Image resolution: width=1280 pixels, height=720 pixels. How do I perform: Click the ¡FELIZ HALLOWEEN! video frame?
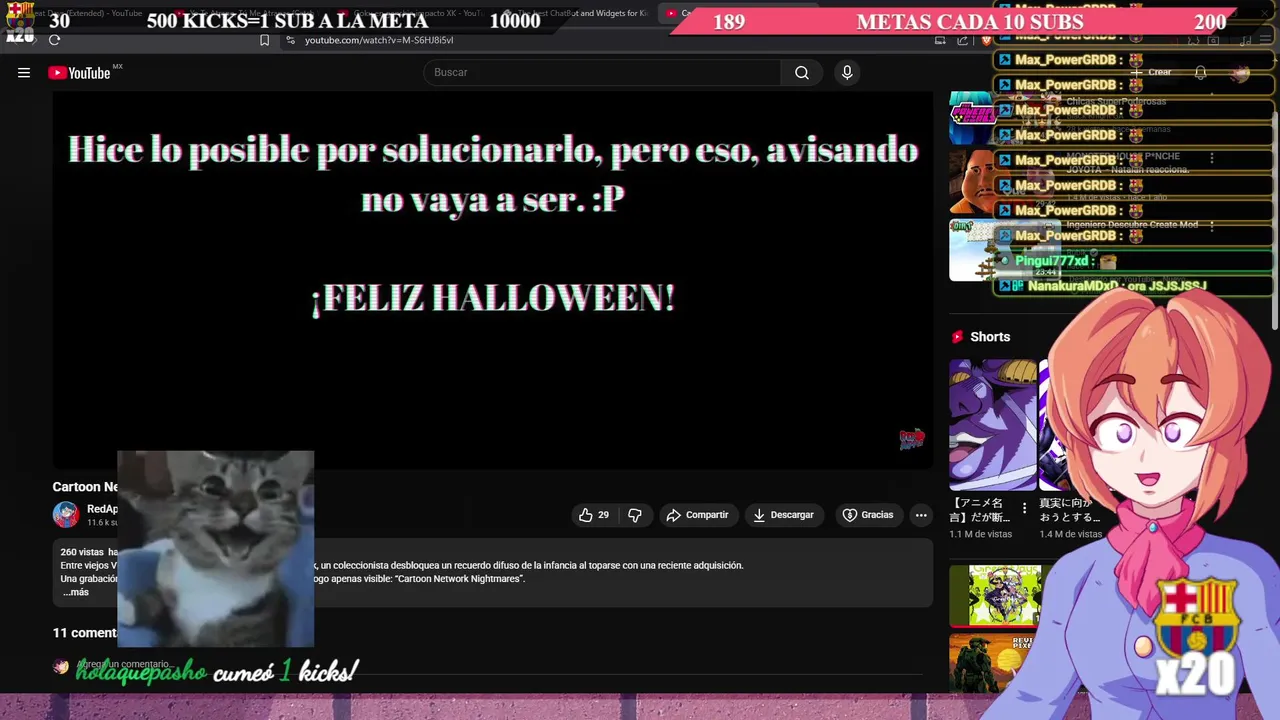point(493,280)
